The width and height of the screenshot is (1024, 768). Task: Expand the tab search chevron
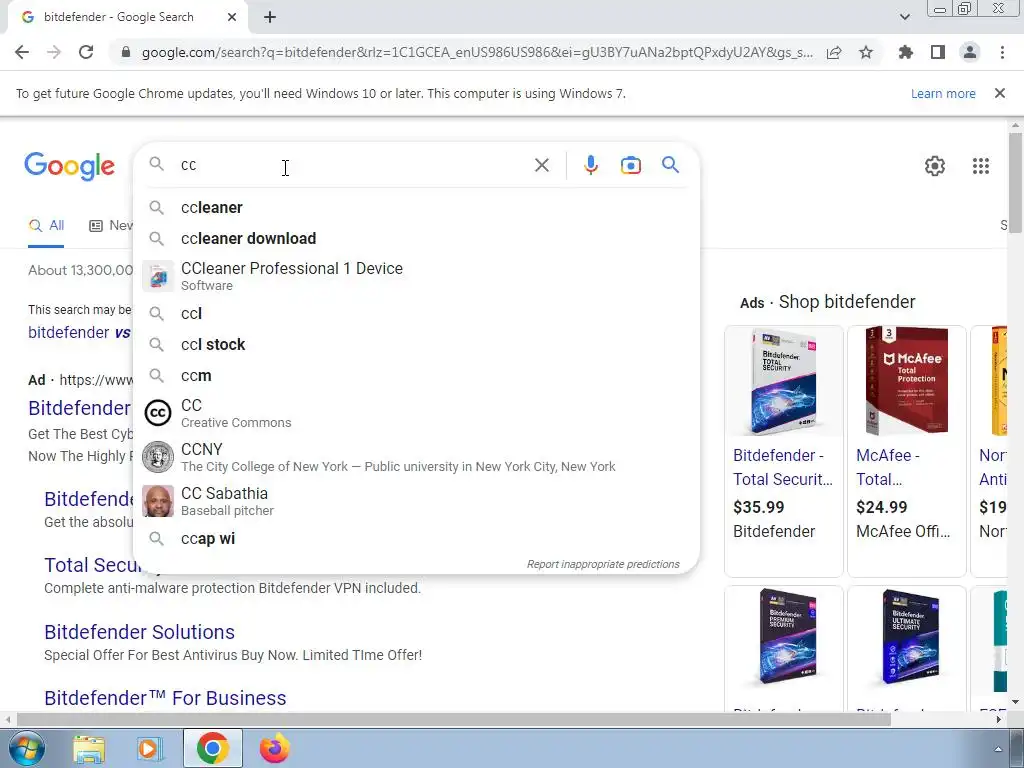click(904, 17)
